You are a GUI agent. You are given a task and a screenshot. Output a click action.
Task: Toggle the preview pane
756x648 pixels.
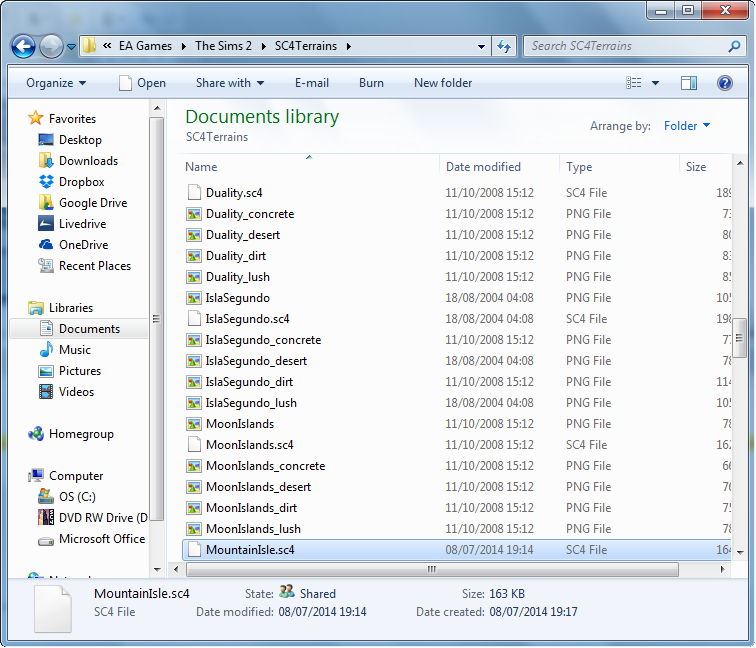point(689,83)
